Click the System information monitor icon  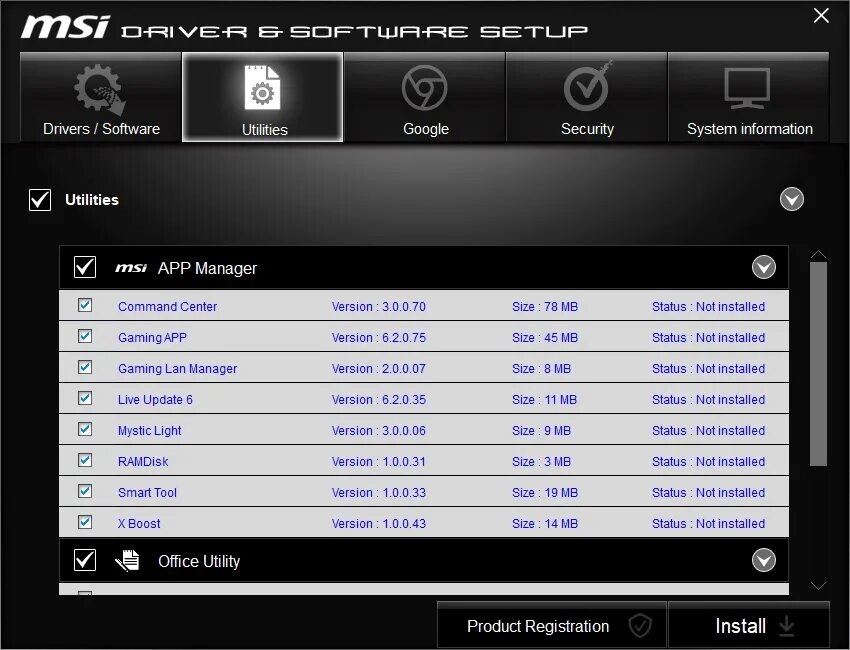(747, 88)
